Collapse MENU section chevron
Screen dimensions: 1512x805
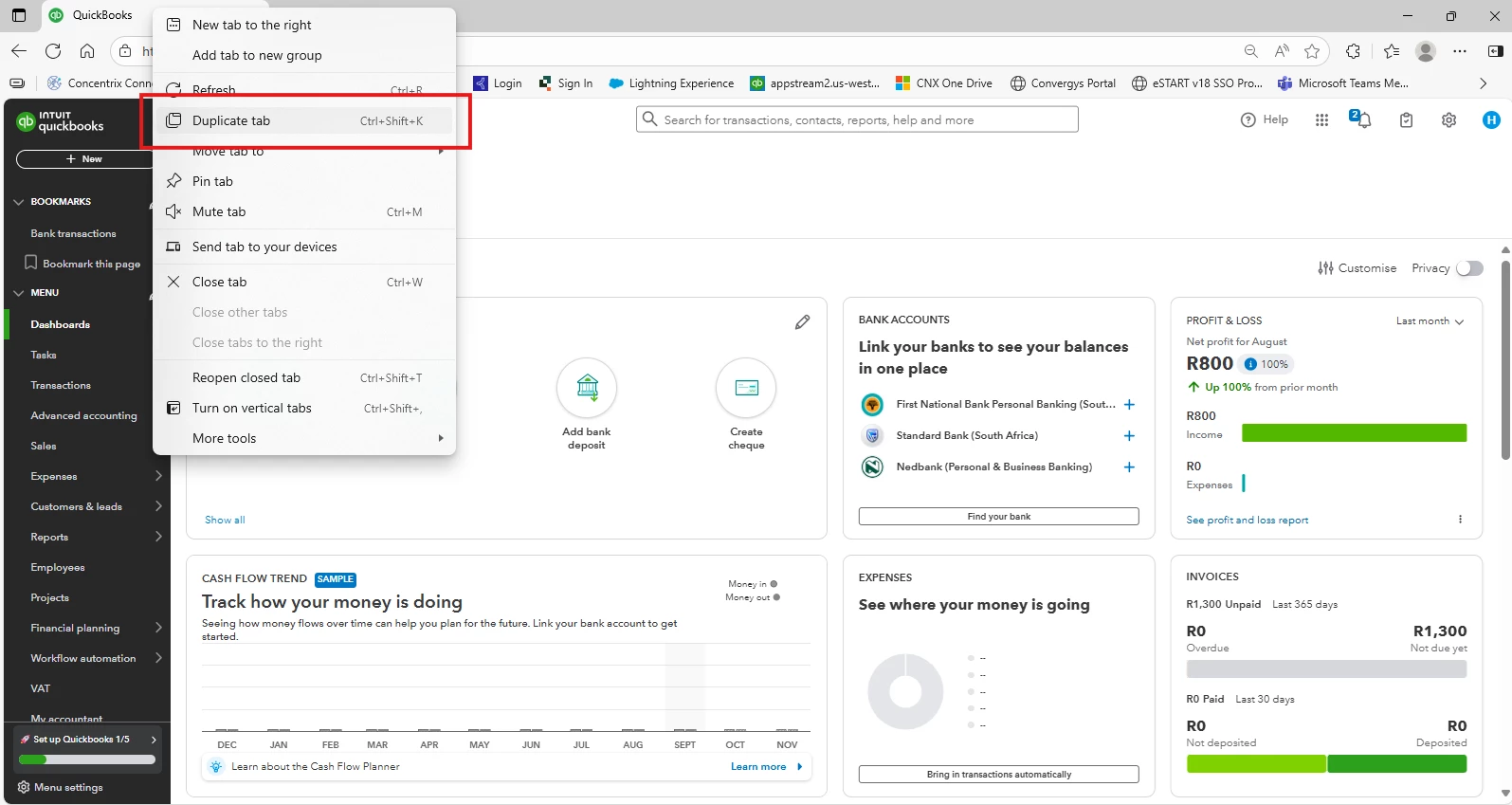[18, 293]
